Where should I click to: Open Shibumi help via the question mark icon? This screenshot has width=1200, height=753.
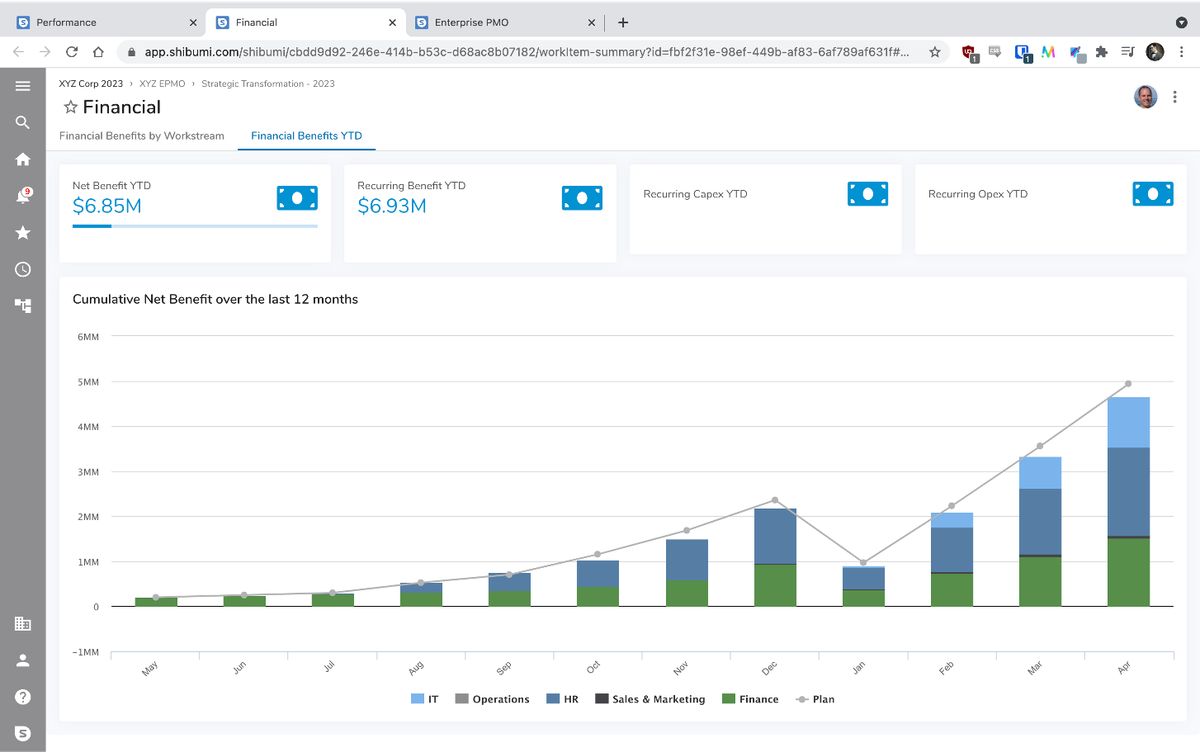click(23, 695)
